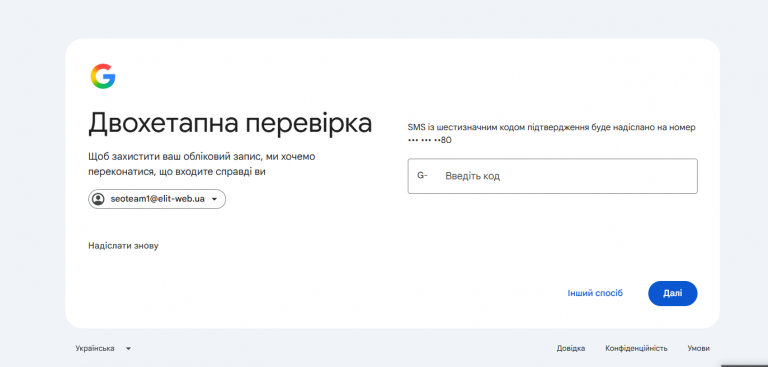
Task: Click the masked phone number ending in 80
Action: coord(430,140)
